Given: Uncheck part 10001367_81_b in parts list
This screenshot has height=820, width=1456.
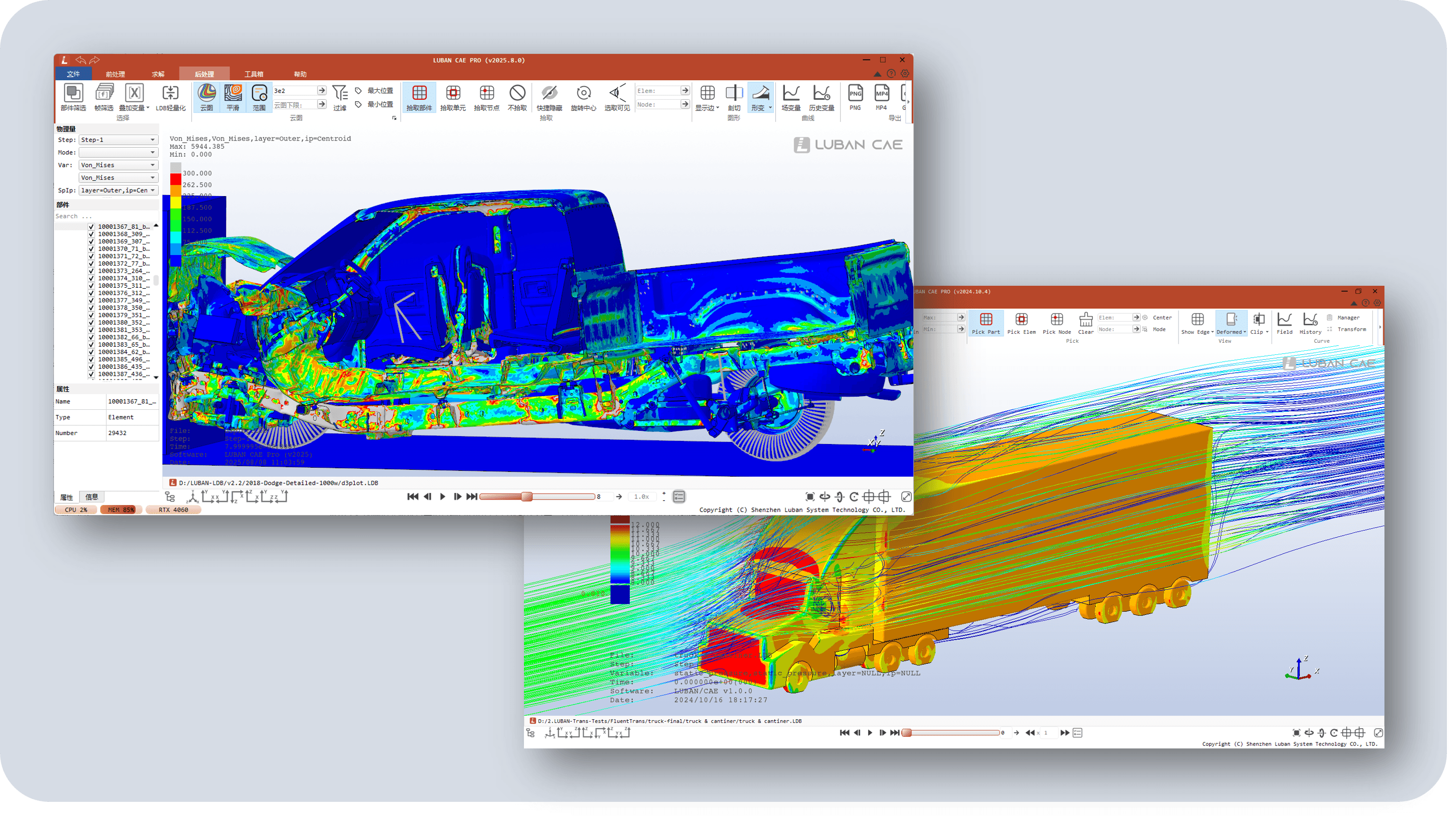Looking at the screenshot, I should 91,227.
